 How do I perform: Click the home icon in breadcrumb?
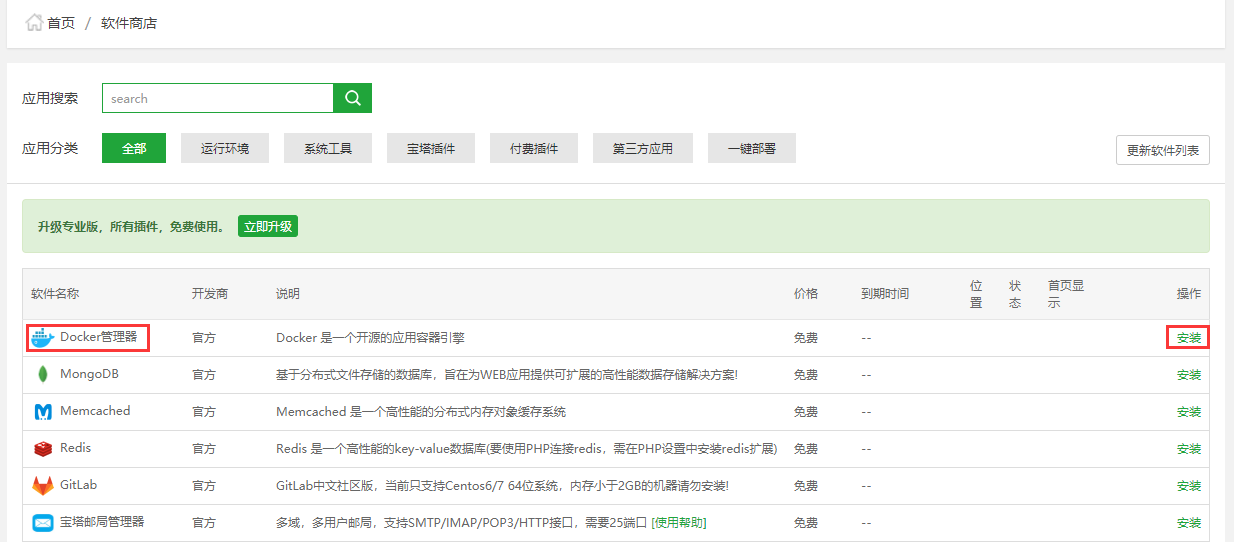pos(34,22)
